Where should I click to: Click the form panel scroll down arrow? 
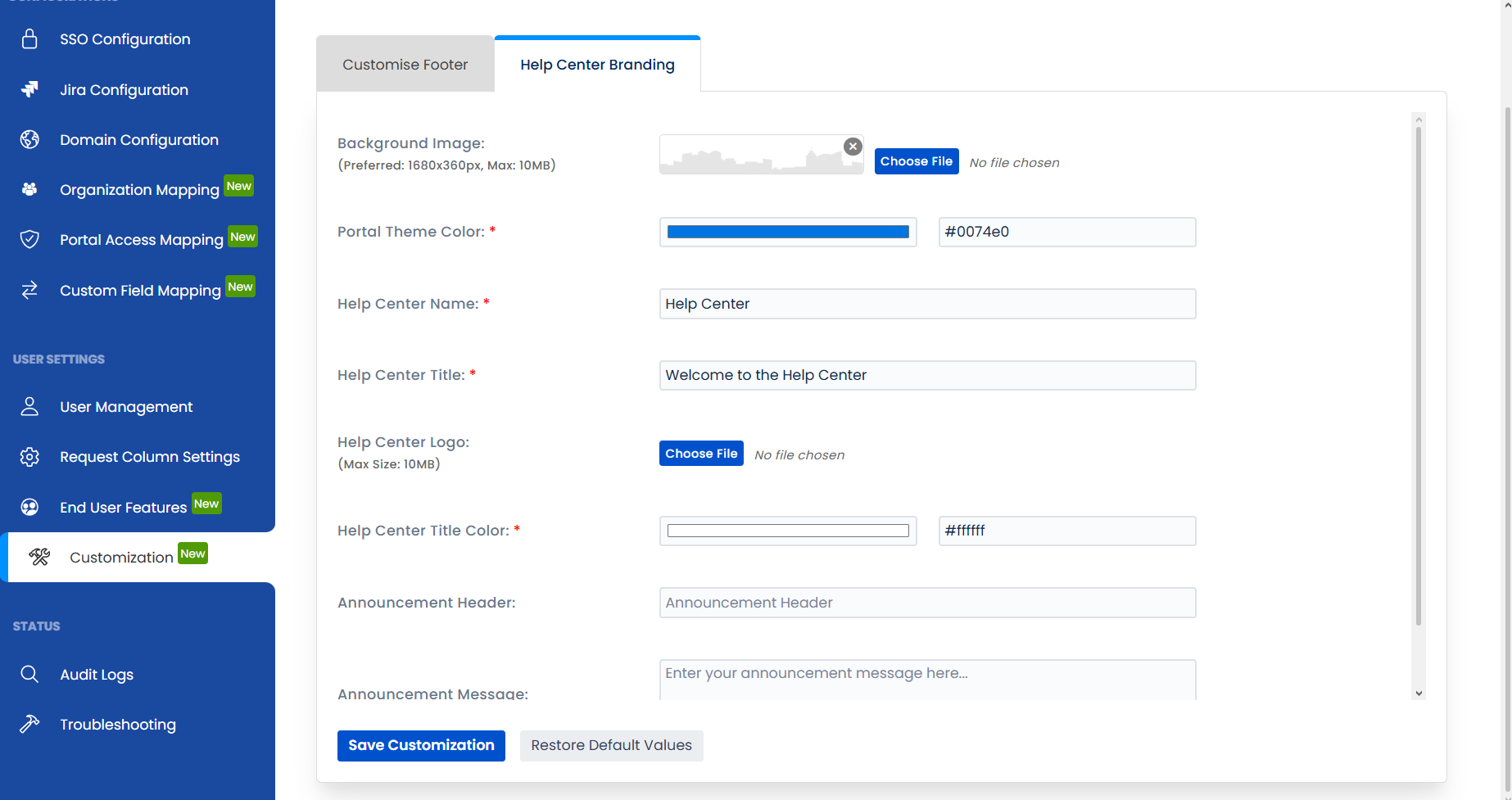pyautogui.click(x=1419, y=693)
